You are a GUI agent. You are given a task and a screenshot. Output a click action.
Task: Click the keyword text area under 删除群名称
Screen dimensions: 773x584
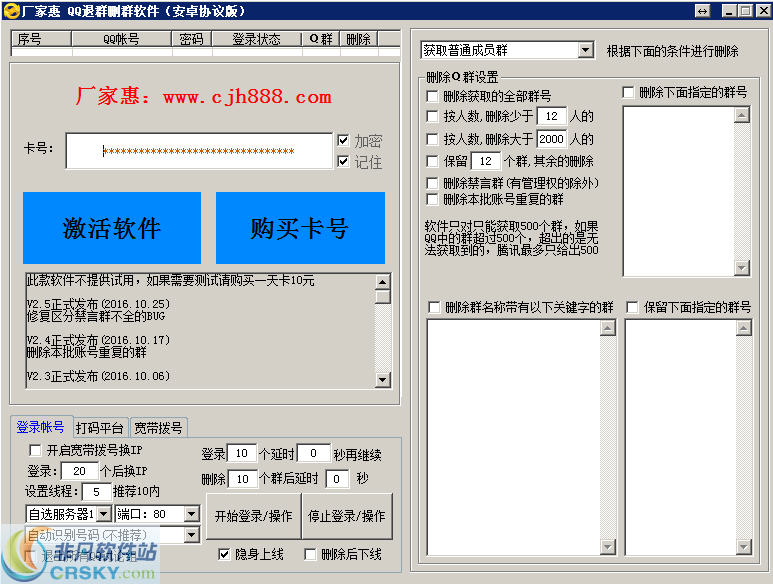[513, 438]
